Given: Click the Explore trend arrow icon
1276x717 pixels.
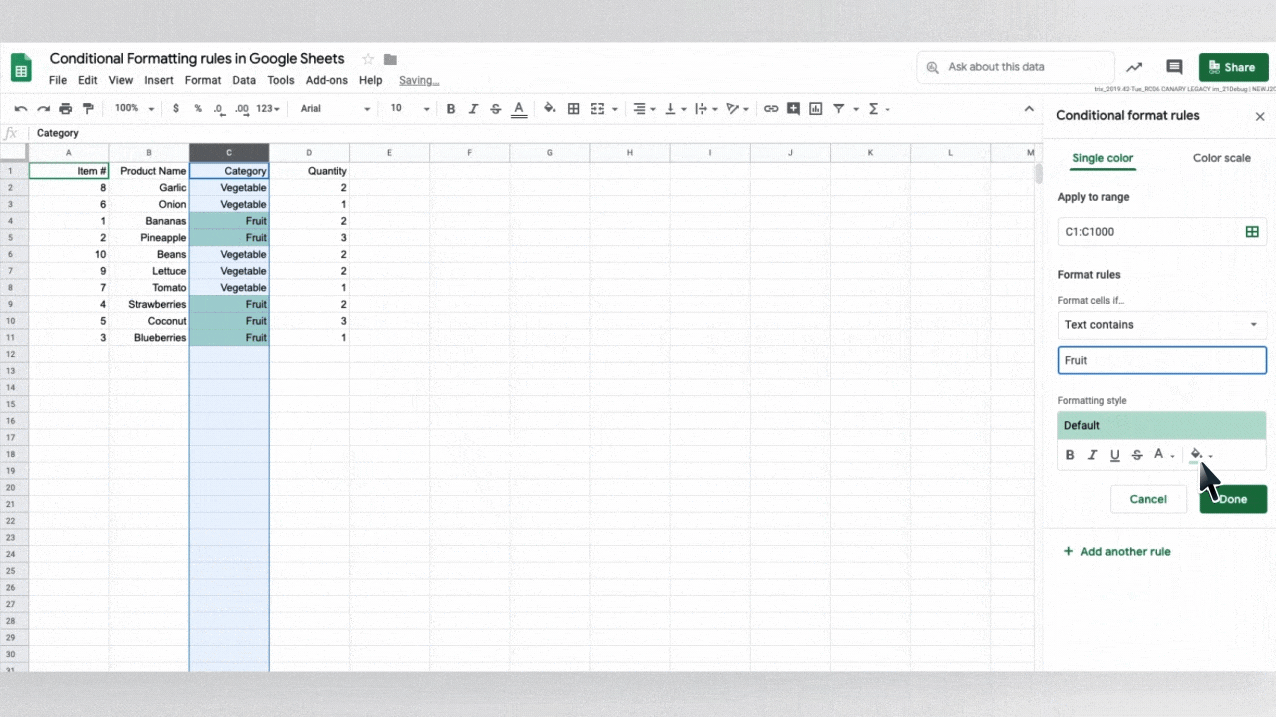Looking at the screenshot, I should (x=1134, y=67).
